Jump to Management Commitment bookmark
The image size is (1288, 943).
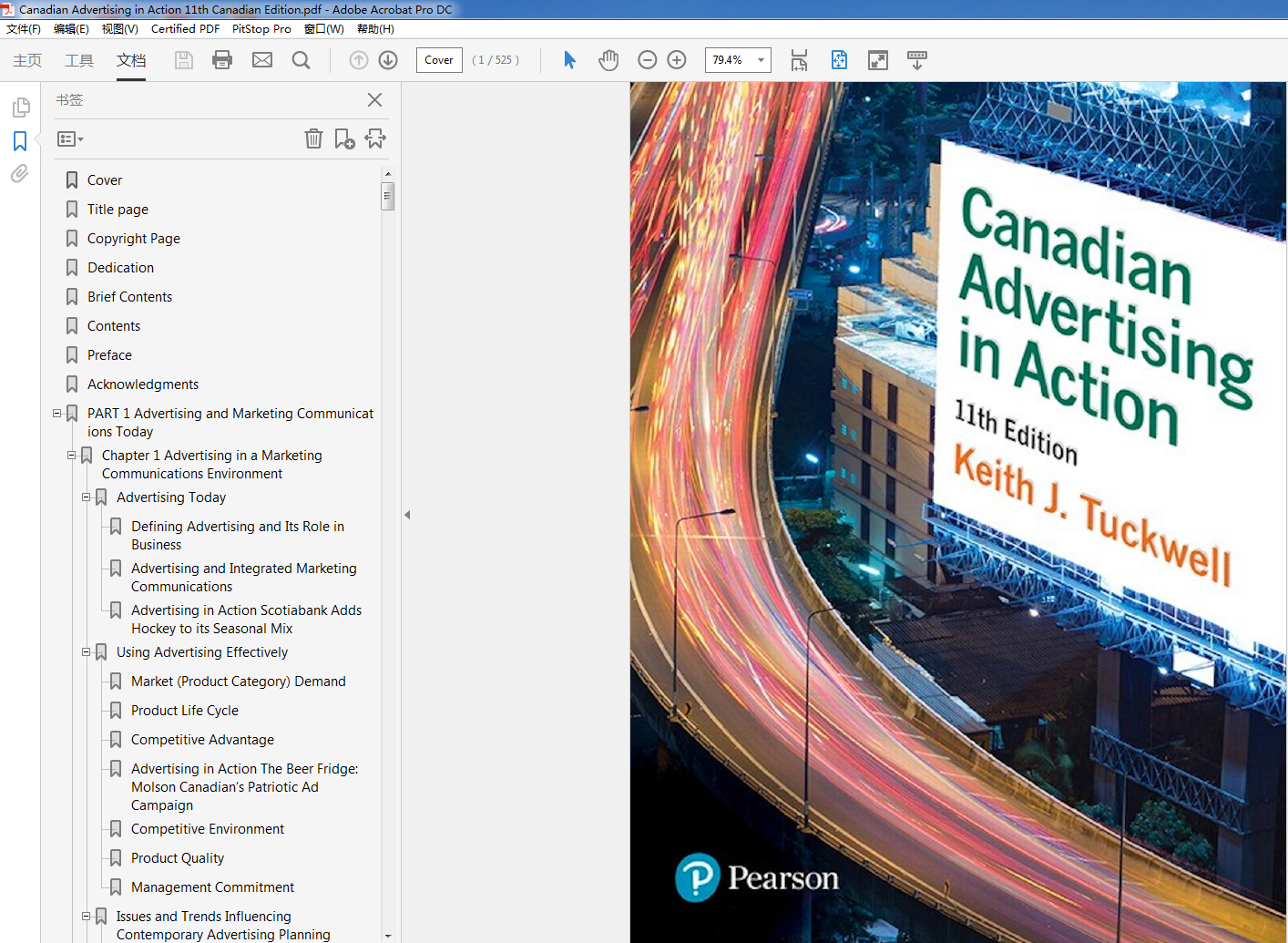point(212,887)
